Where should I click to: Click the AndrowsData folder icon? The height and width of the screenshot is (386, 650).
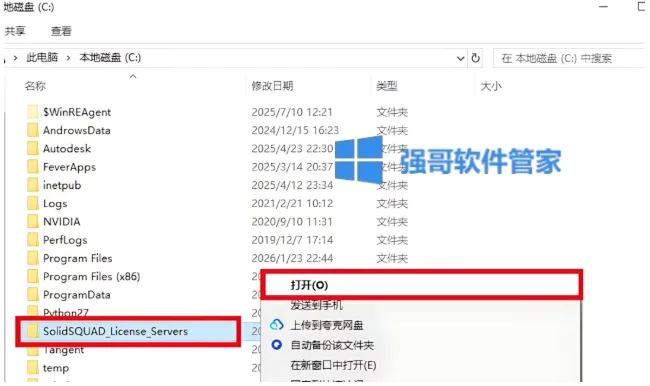coord(33,130)
